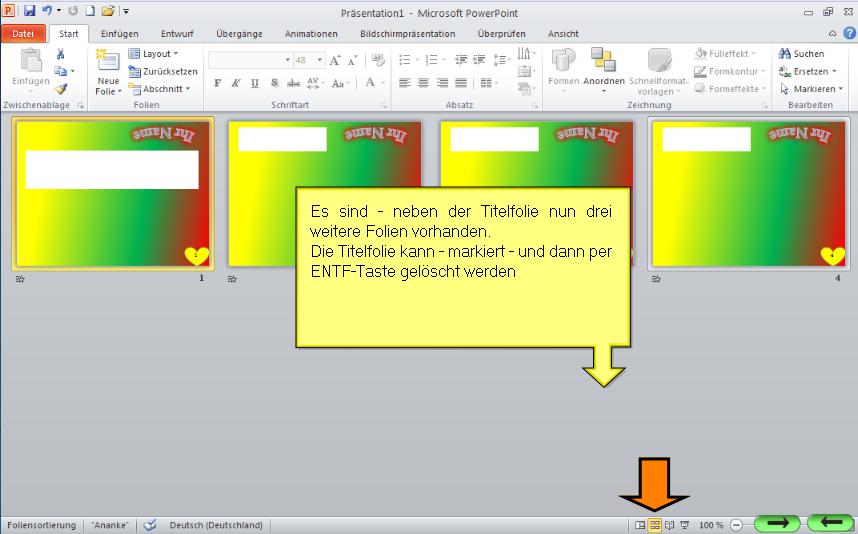
Task: Click the Save icon in quick access toolbar
Action: [x=29, y=11]
